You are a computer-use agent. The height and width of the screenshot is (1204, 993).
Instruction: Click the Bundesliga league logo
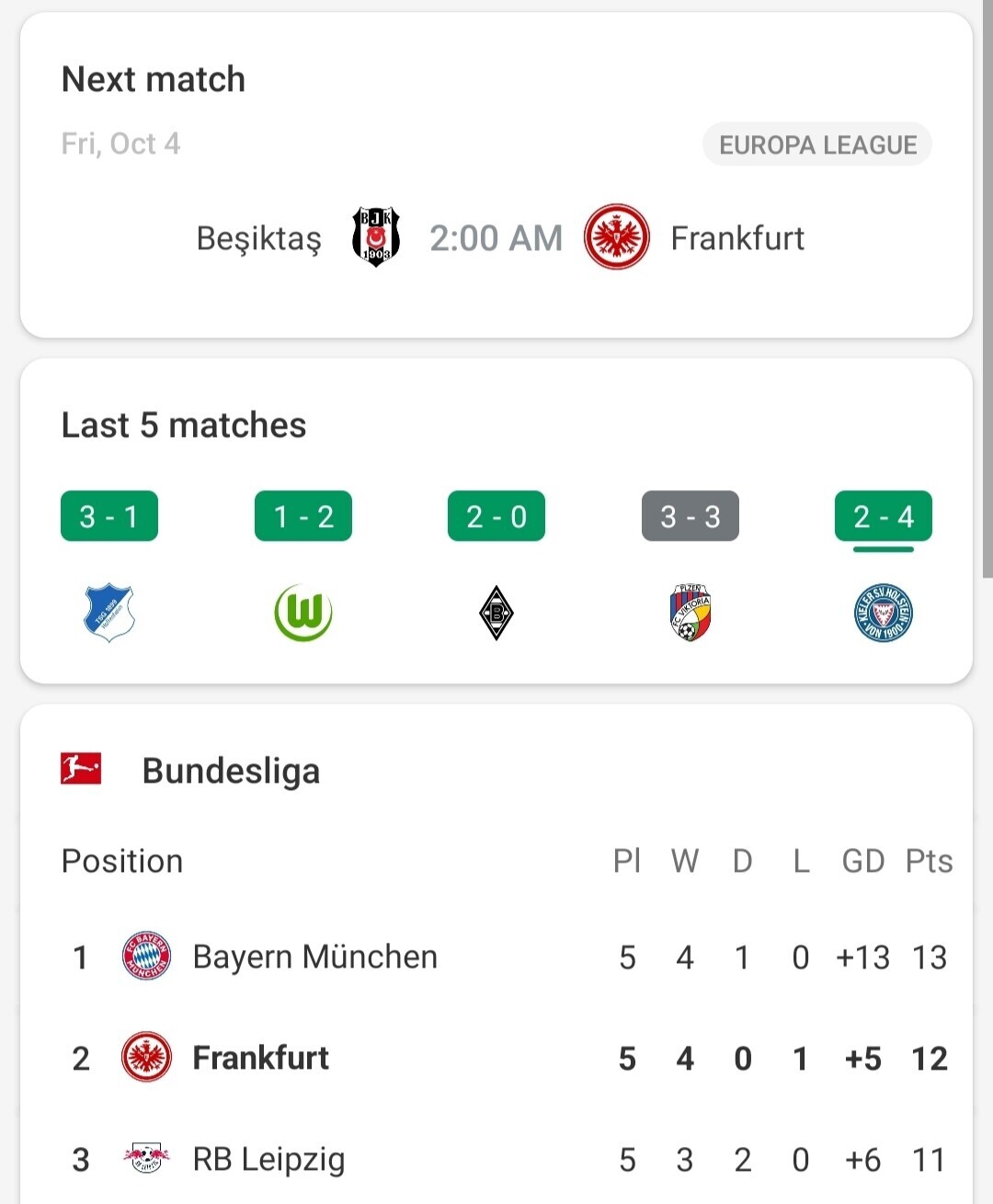pos(81,769)
